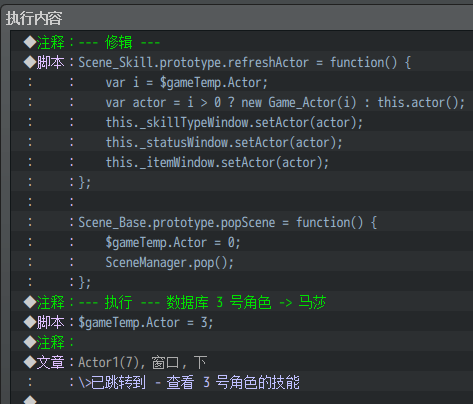Select the SceneManager.pop() line
The image size is (473, 404).
click(242, 262)
